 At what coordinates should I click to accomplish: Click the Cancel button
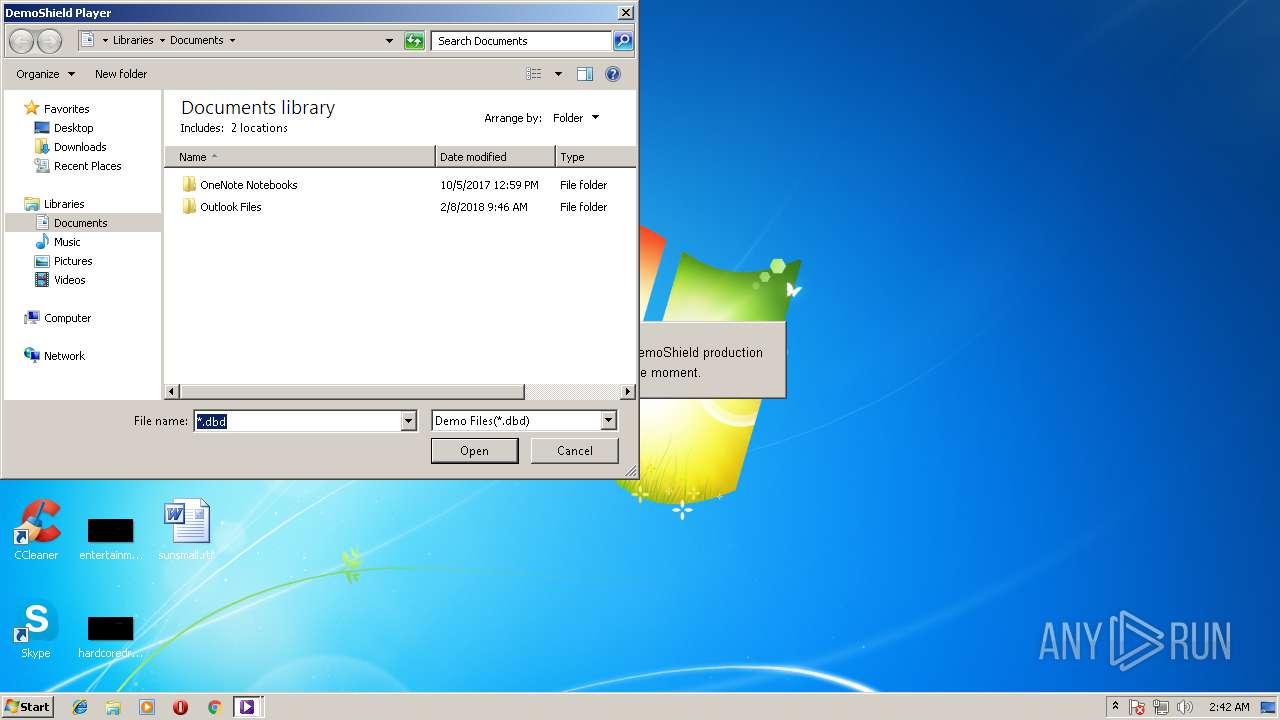[x=574, y=451]
